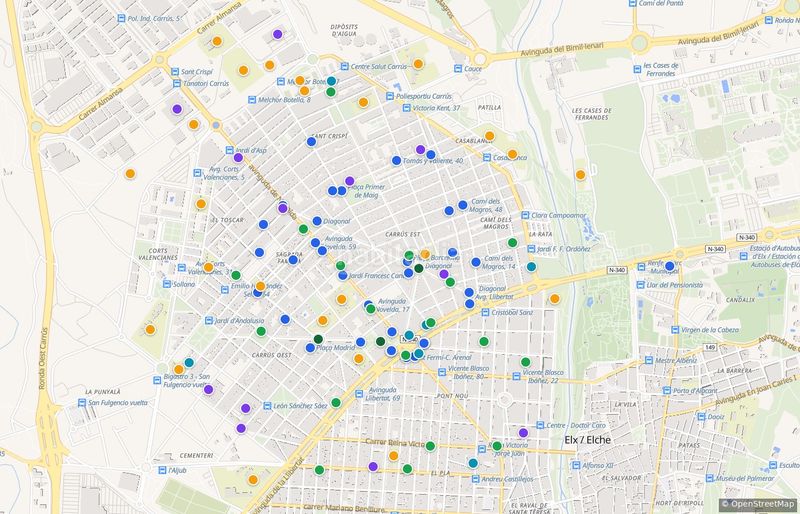Open the Vicente Blasco Ibáñez, 22 stop icon
The height and width of the screenshot is (514, 800).
tap(516, 376)
